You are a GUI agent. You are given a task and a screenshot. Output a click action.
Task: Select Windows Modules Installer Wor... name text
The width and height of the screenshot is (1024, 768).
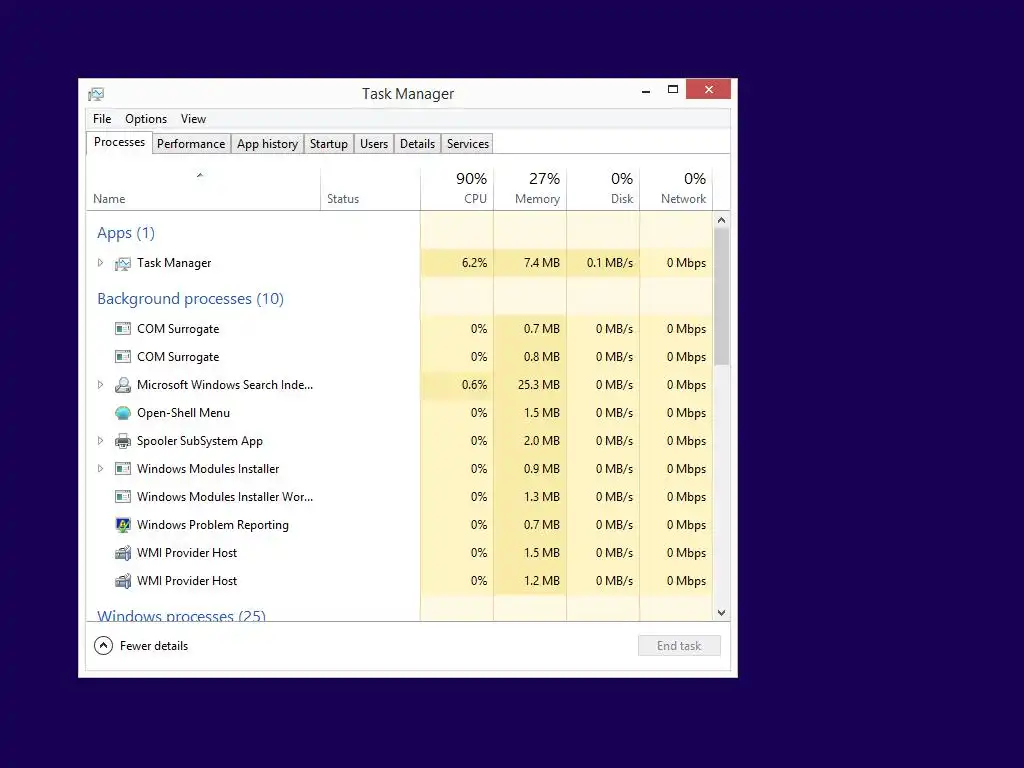(x=225, y=497)
